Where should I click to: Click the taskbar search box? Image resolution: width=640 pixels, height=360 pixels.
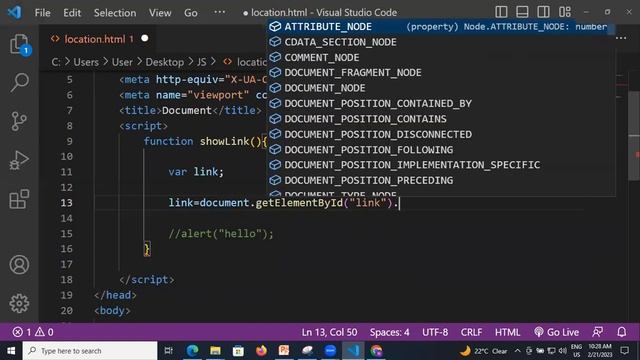point(90,351)
